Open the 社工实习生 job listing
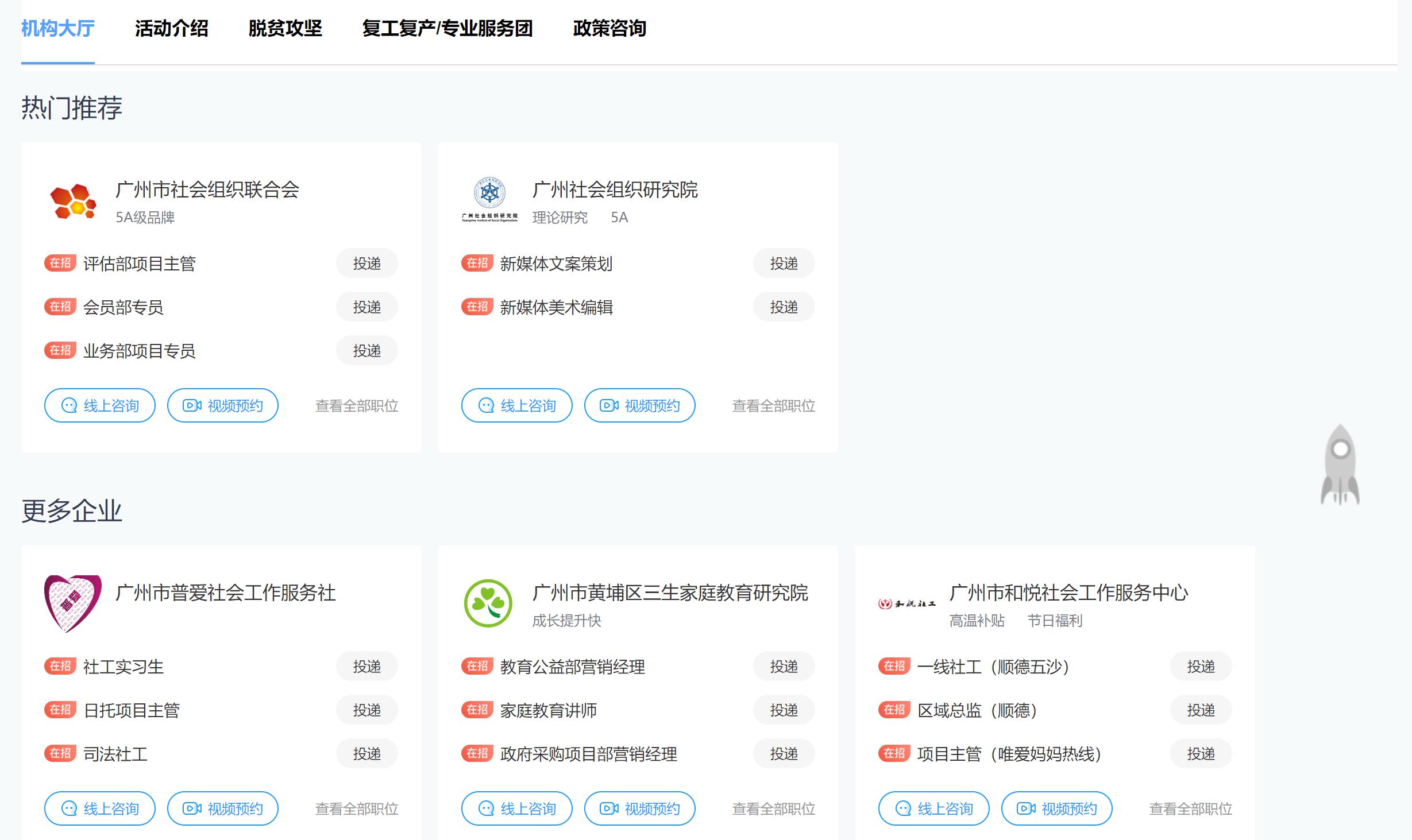The height and width of the screenshot is (840, 1412). pos(124,667)
